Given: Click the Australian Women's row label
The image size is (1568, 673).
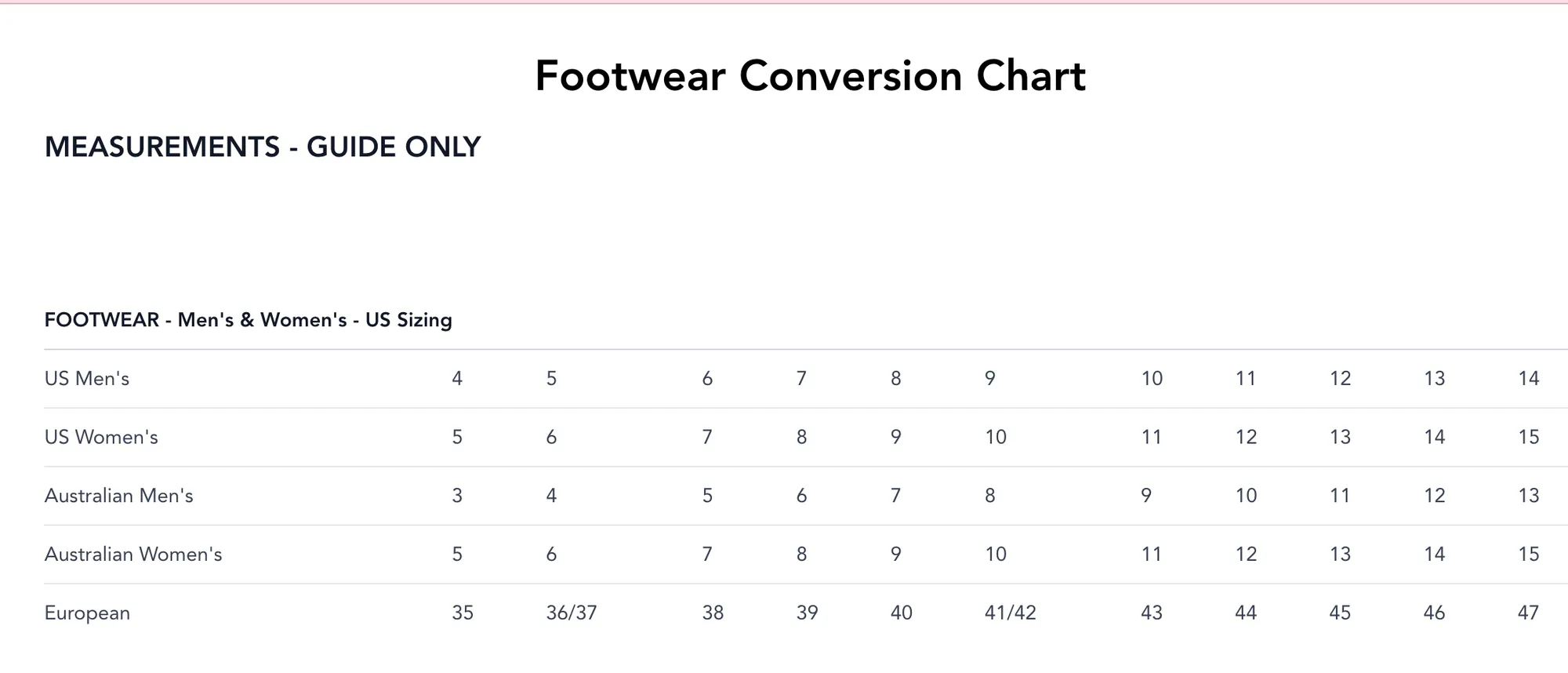Looking at the screenshot, I should pos(133,555).
